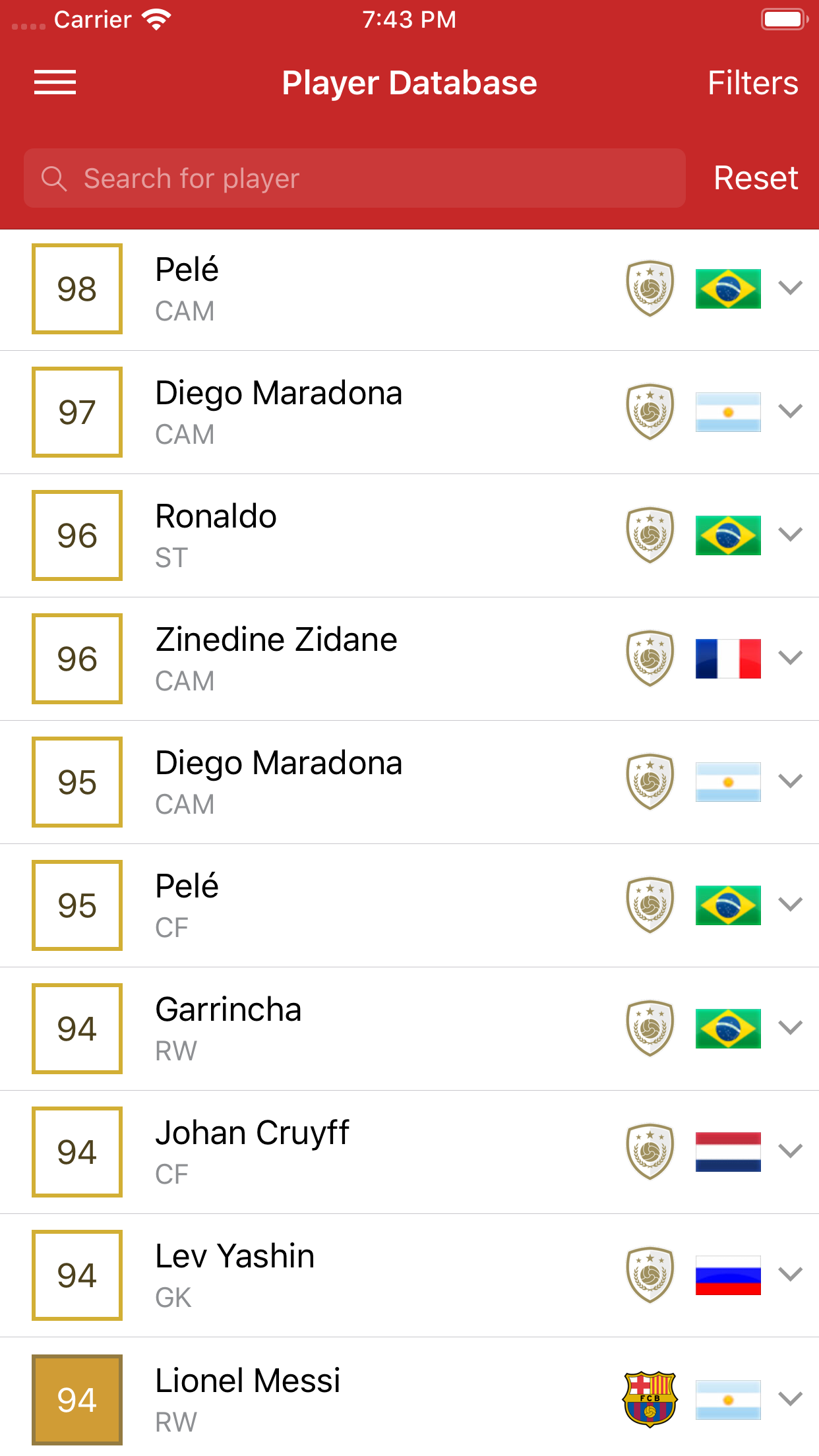Viewport: 819px width, 1456px height.
Task: Open the hamburger menu
Action: click(55, 82)
